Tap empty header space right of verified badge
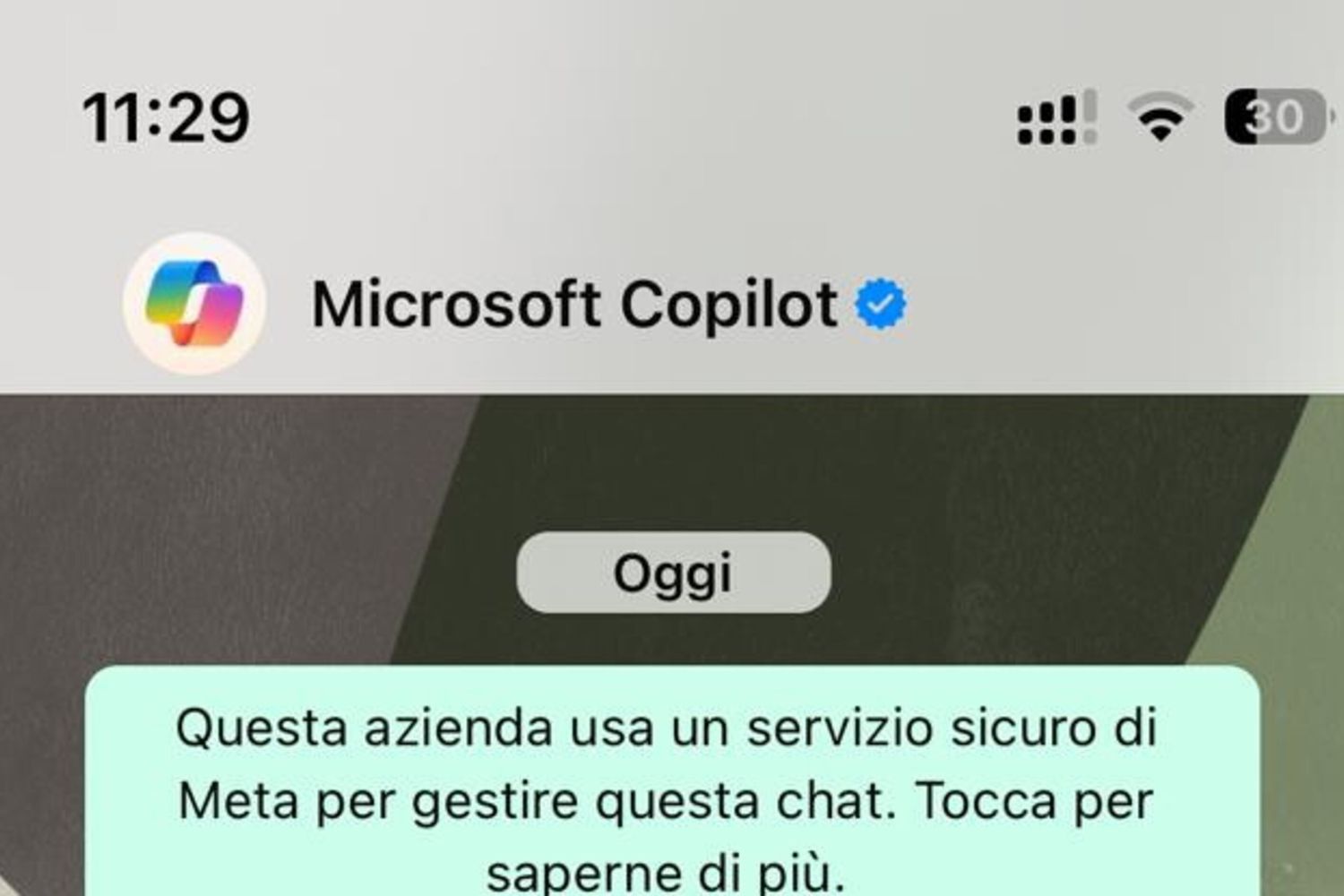Screen dimensions: 1344x896 point(1120,305)
